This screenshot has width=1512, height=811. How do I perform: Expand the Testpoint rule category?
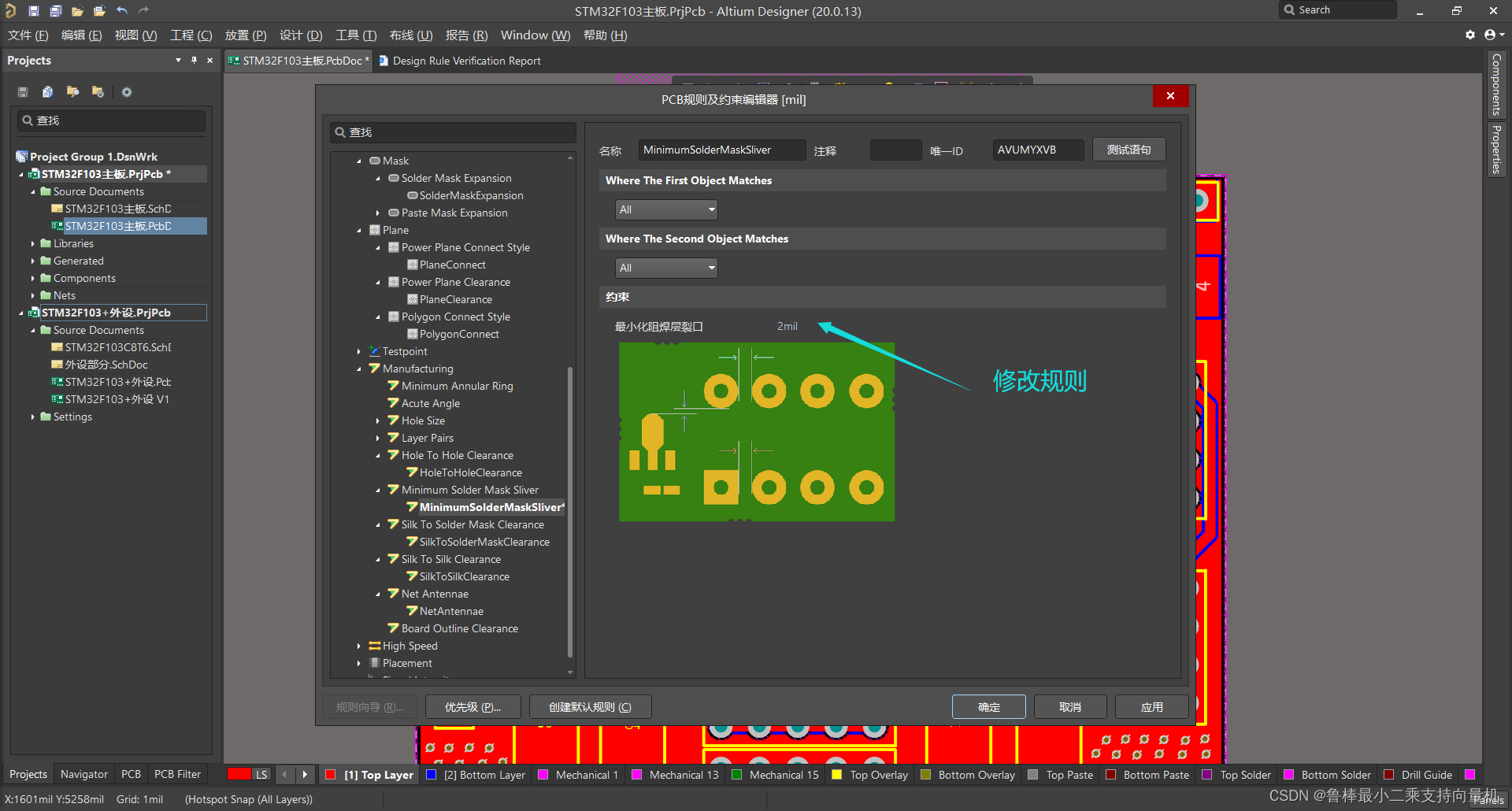click(359, 351)
